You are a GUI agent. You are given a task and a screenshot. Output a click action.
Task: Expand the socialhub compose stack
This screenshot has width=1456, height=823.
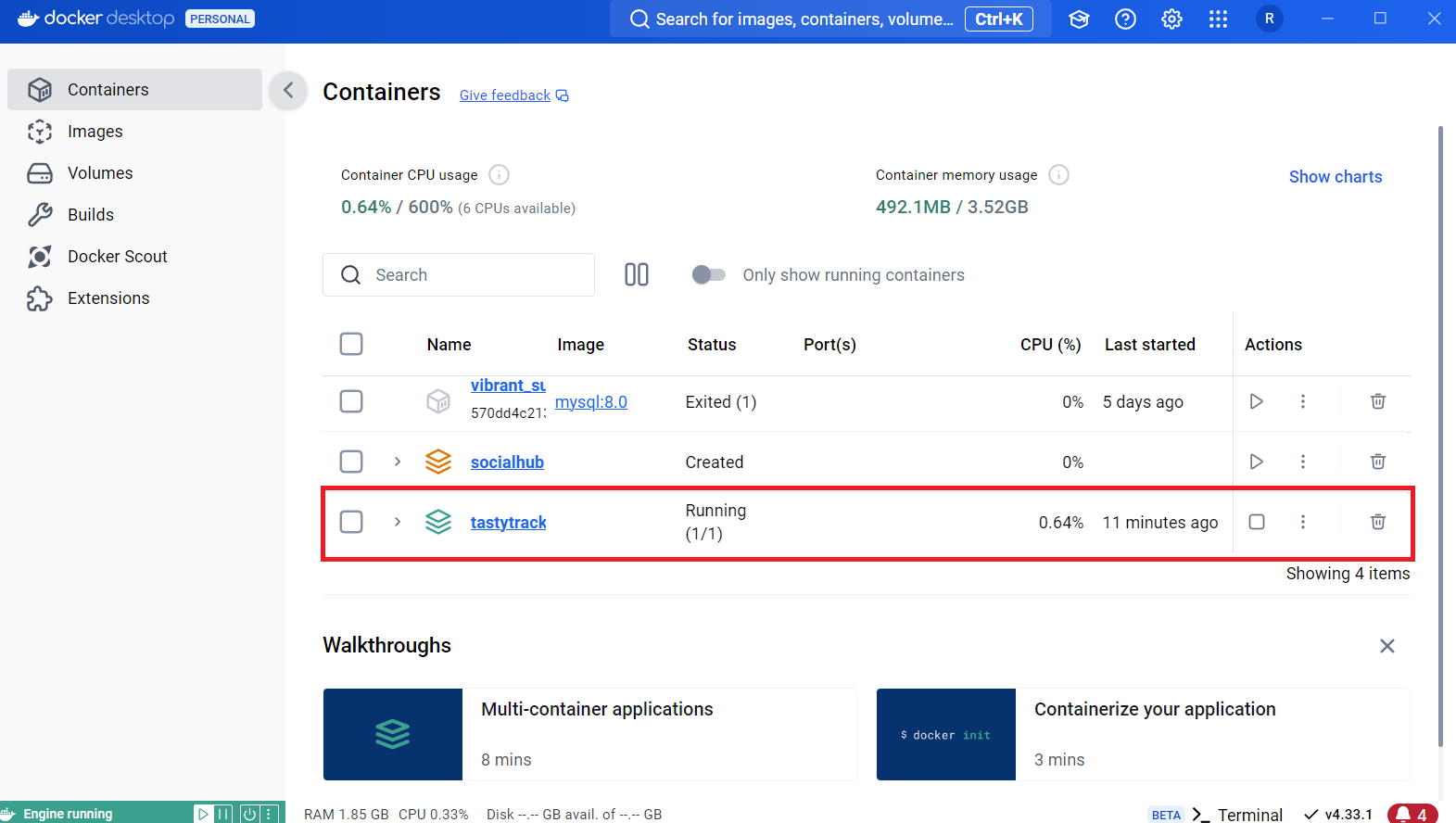pos(398,462)
